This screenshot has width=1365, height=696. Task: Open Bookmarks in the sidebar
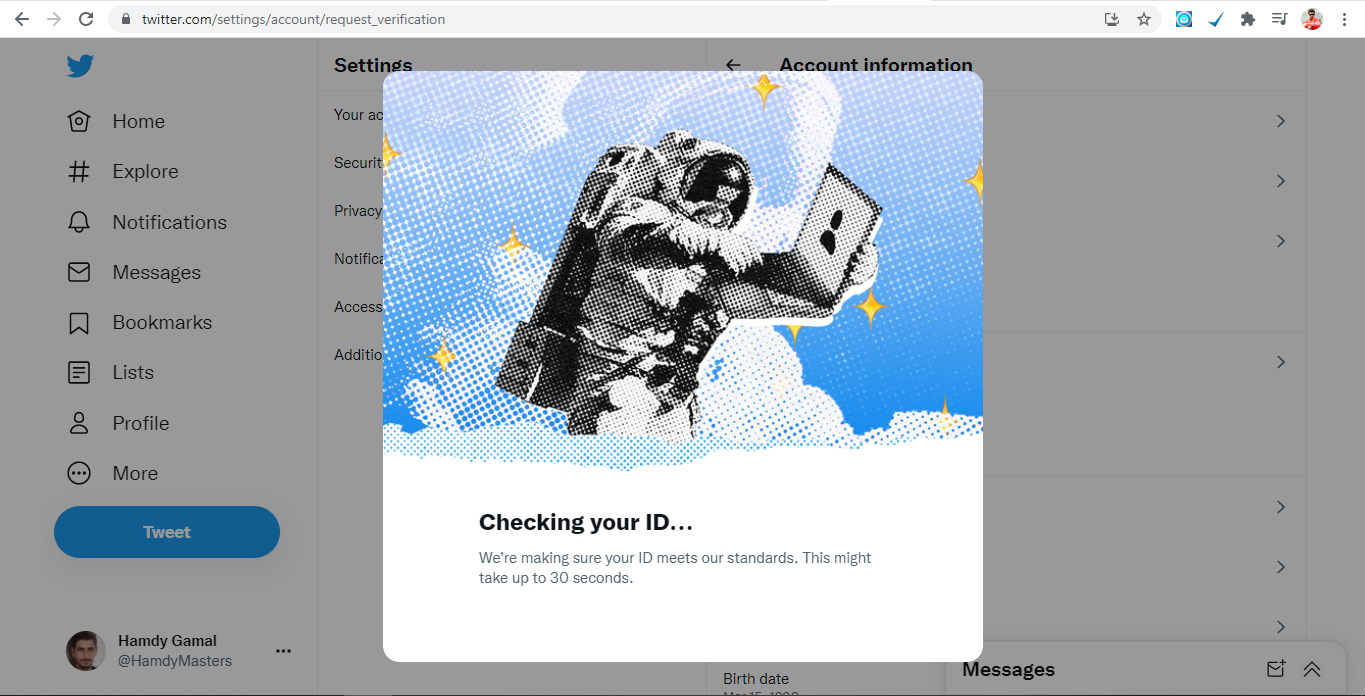(x=139, y=322)
